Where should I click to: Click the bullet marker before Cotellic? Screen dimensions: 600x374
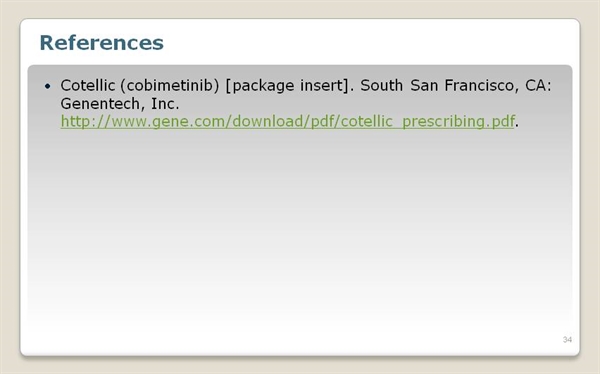(47, 86)
